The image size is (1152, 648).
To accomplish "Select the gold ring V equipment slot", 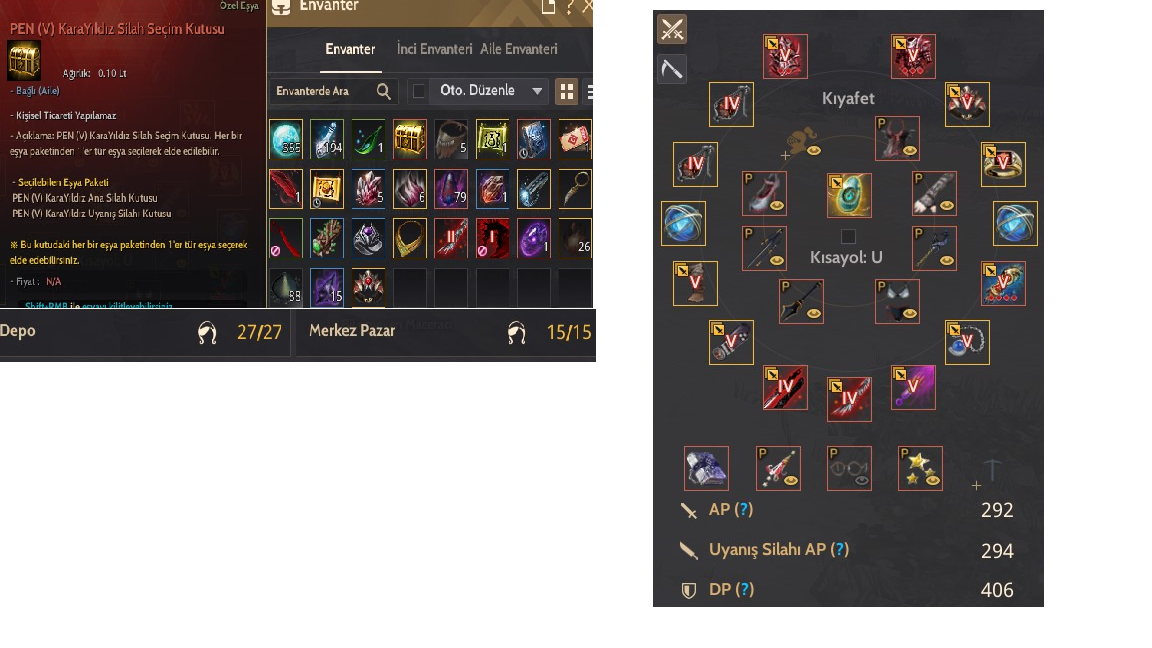I will pyautogui.click(x=1004, y=165).
